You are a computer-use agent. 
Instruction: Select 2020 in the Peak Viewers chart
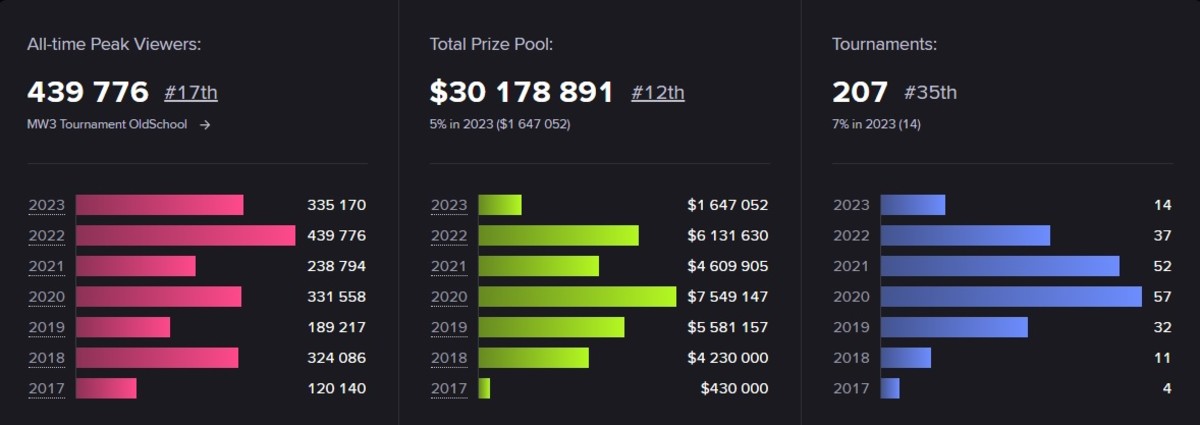coord(46,297)
